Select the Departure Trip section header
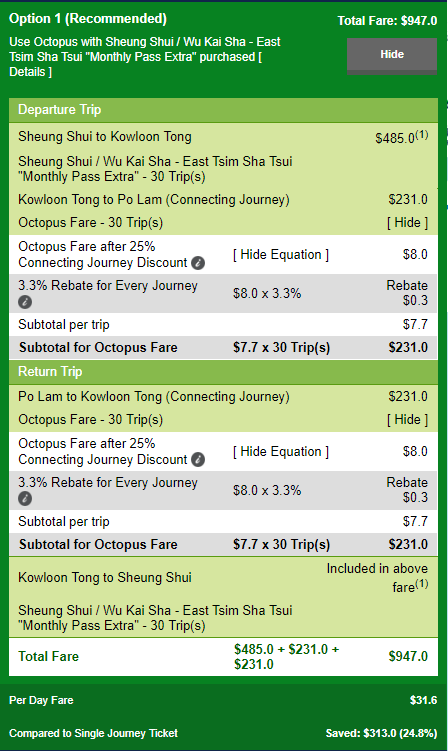This screenshot has height=751, width=448. tap(223, 110)
